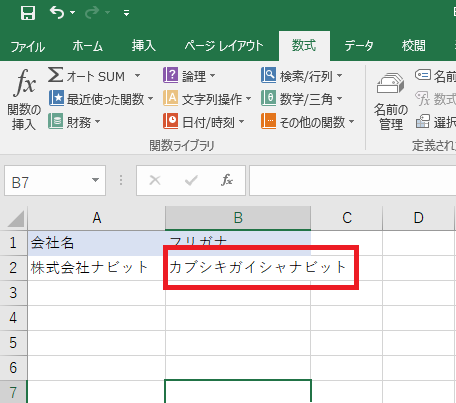The height and width of the screenshot is (403, 456).
Task: Select the 数式 ribbon tab
Action: click(304, 46)
